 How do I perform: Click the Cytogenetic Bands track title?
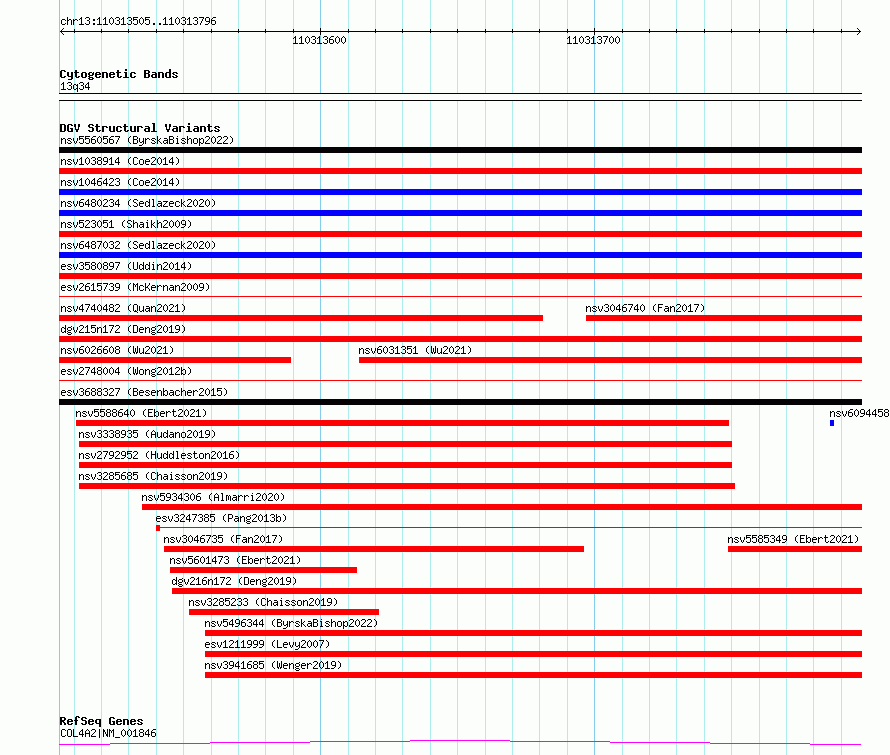(x=119, y=74)
